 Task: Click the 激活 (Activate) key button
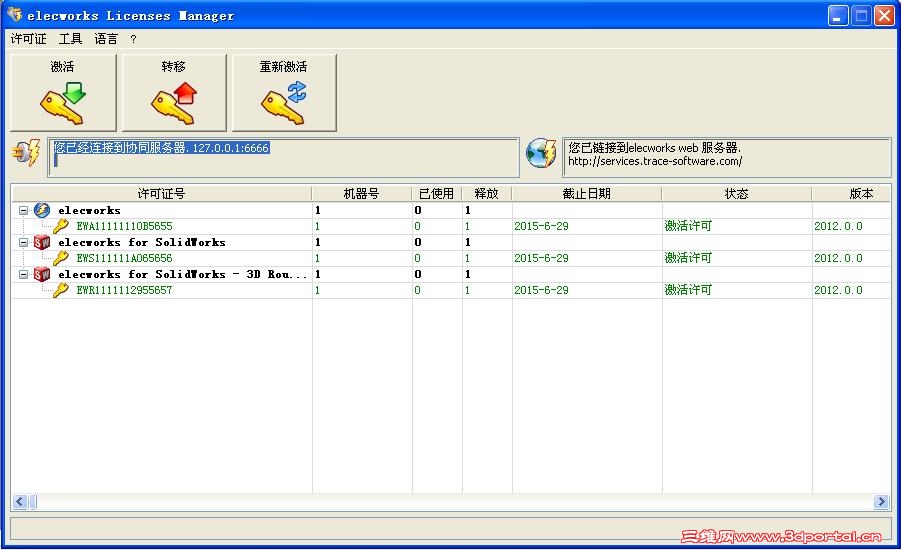pyautogui.click(x=63, y=93)
